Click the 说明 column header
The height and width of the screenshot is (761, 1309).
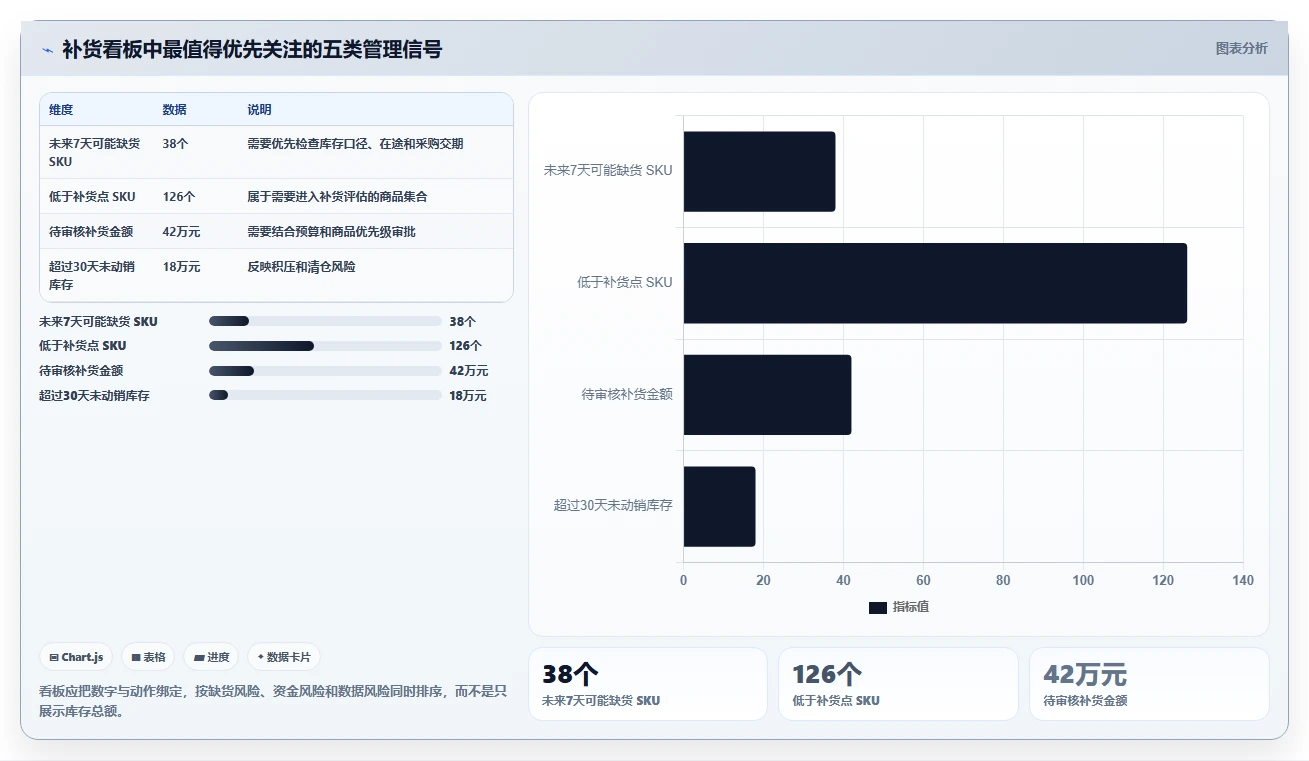pos(260,110)
